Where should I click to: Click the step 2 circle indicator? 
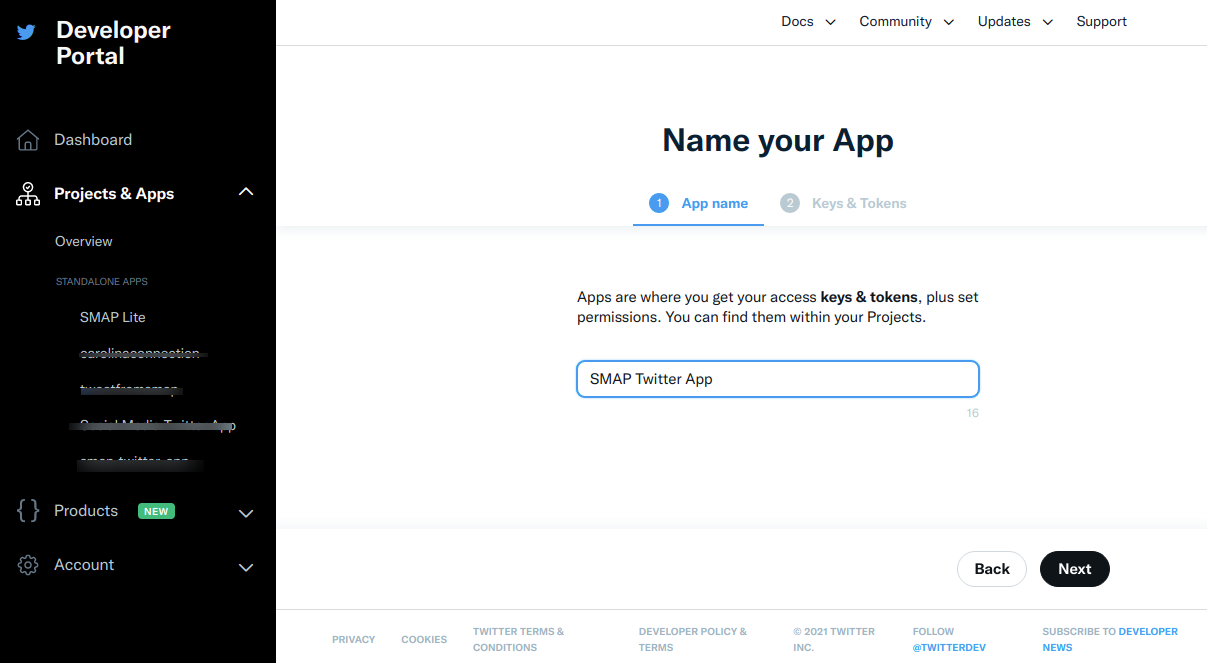pyautogui.click(x=790, y=203)
